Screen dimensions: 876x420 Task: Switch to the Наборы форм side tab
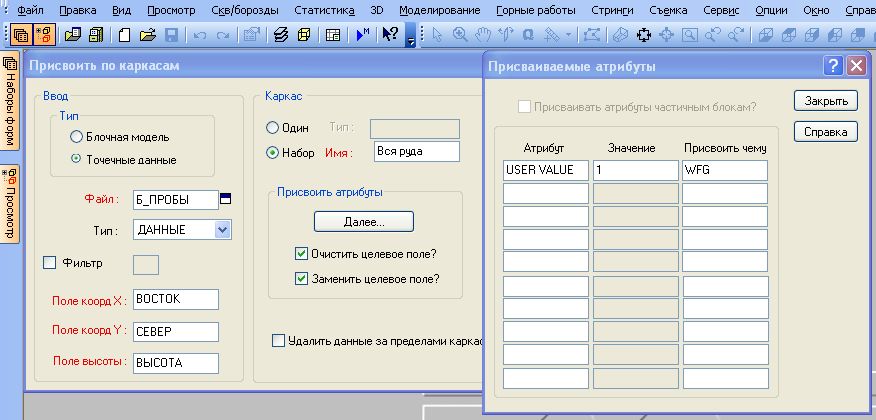(11, 101)
